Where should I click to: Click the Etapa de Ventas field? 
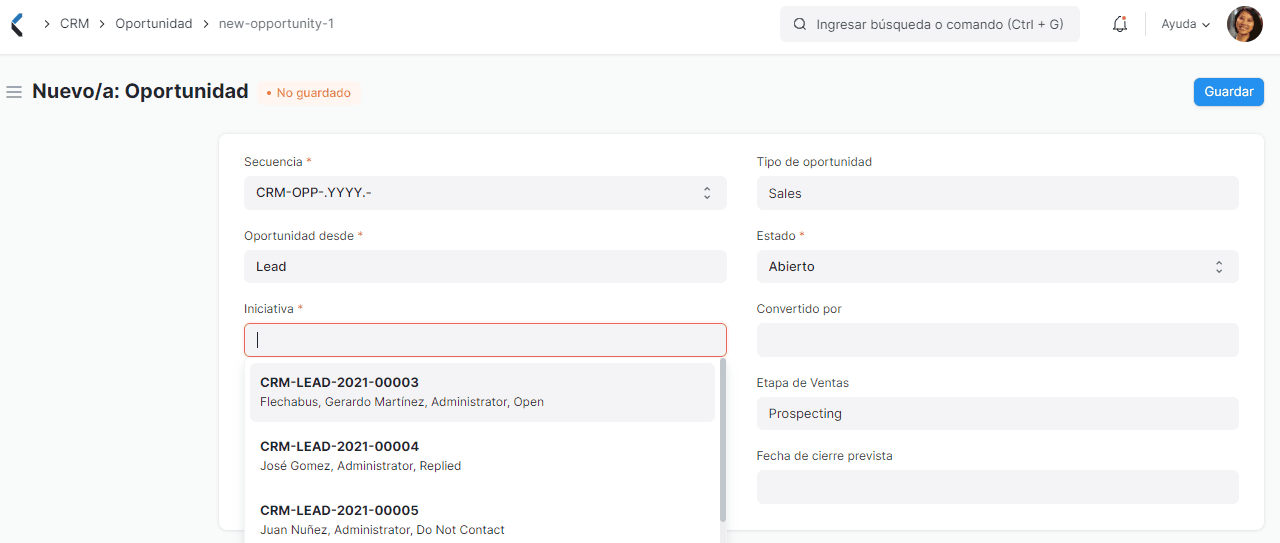(997, 414)
